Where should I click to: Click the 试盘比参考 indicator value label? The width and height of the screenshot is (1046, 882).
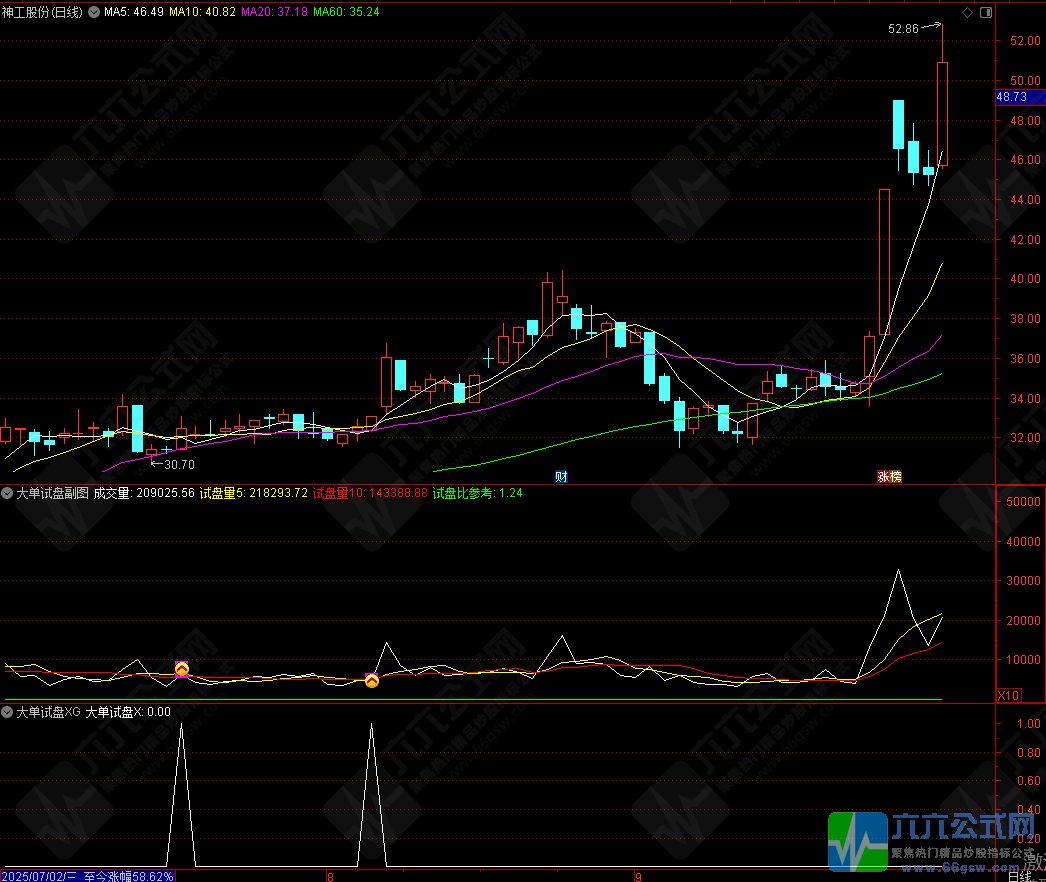(484, 493)
